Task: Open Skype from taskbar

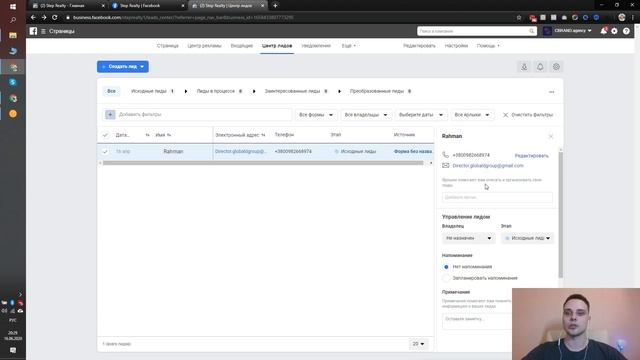Action: (x=13, y=82)
